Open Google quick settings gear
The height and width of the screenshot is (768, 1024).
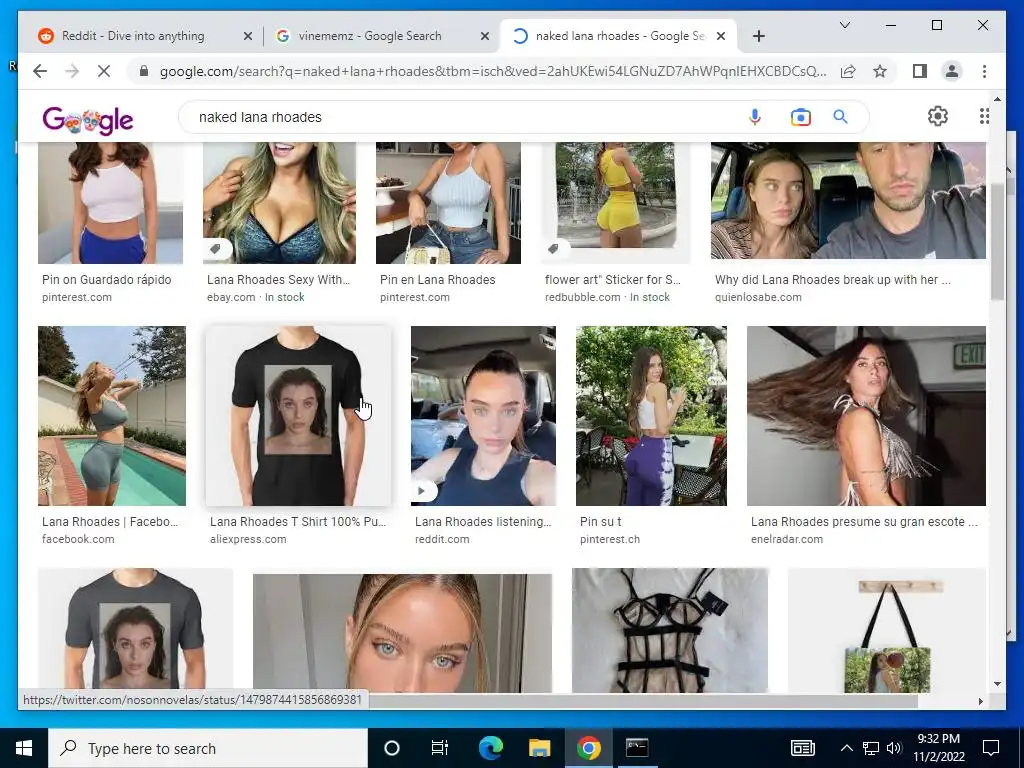[x=937, y=116]
